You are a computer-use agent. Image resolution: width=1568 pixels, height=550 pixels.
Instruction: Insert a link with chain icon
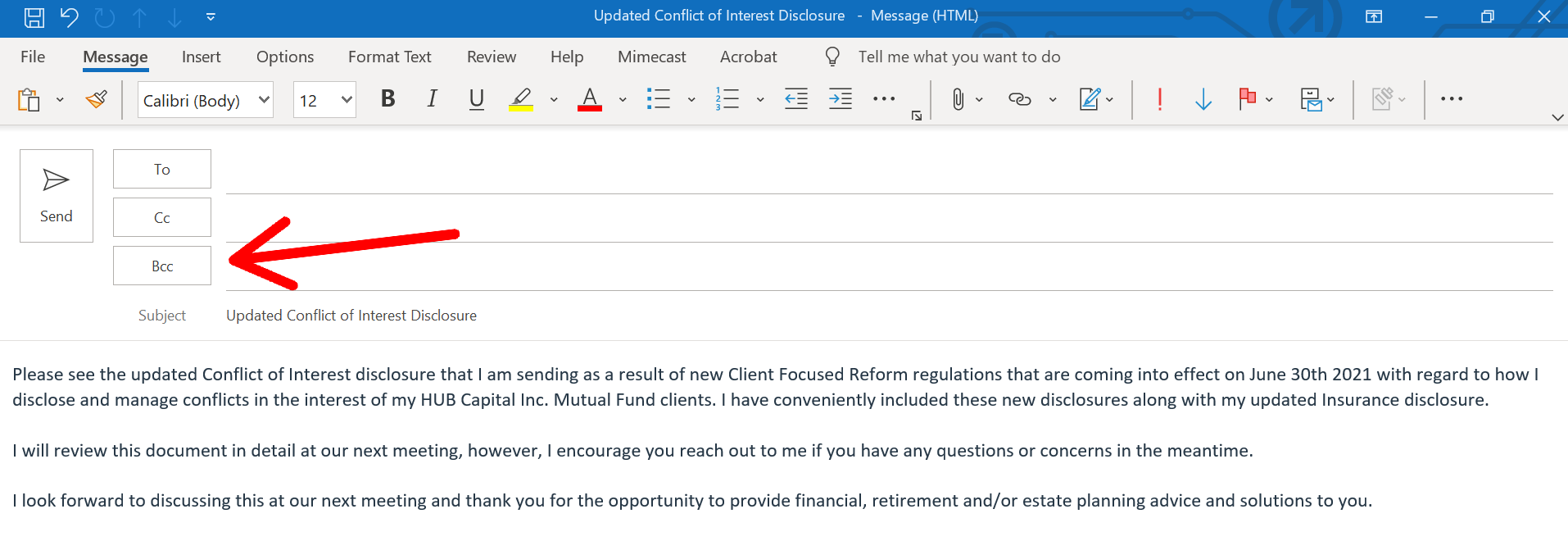[x=1019, y=100]
